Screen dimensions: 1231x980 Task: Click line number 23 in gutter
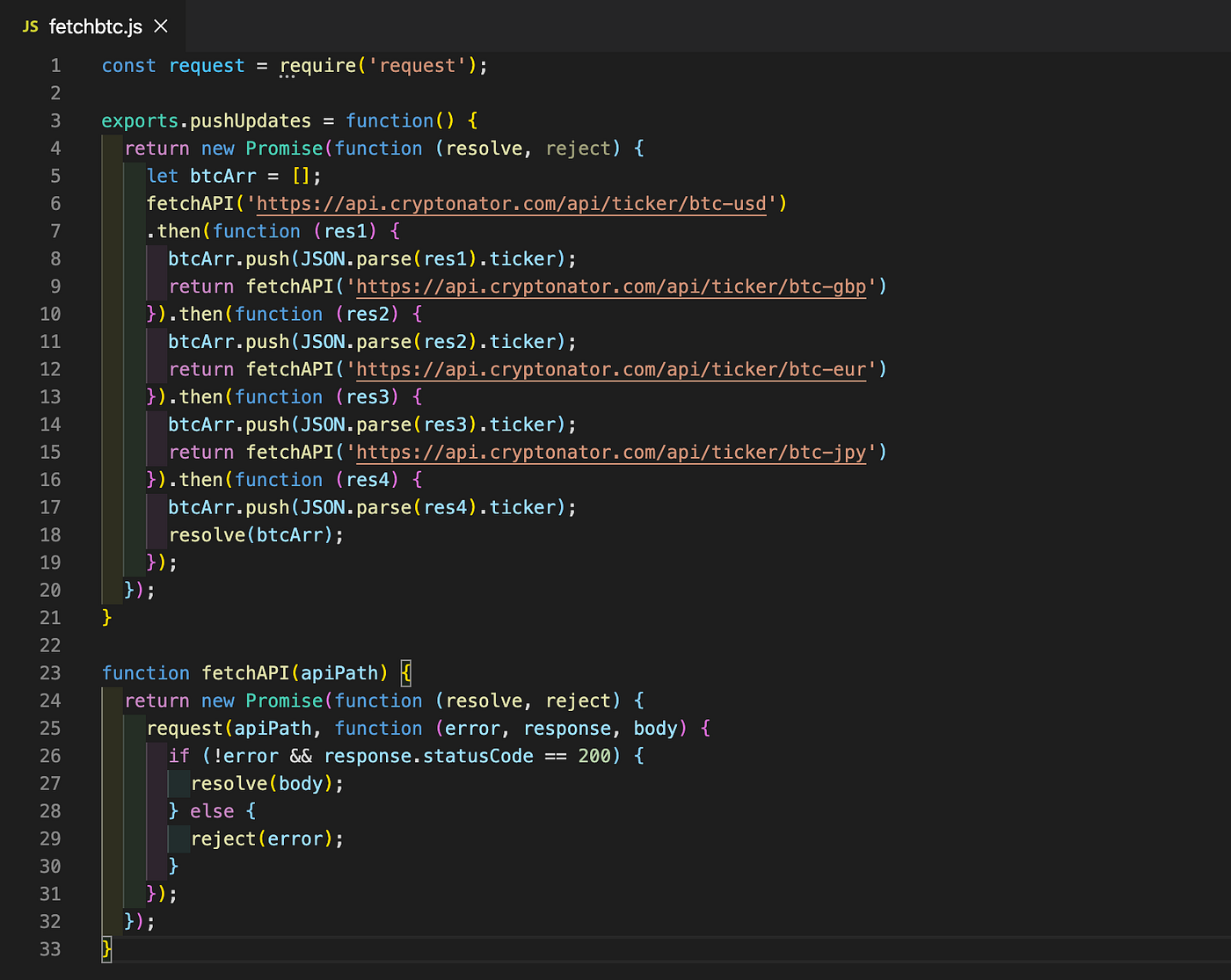[x=50, y=673]
